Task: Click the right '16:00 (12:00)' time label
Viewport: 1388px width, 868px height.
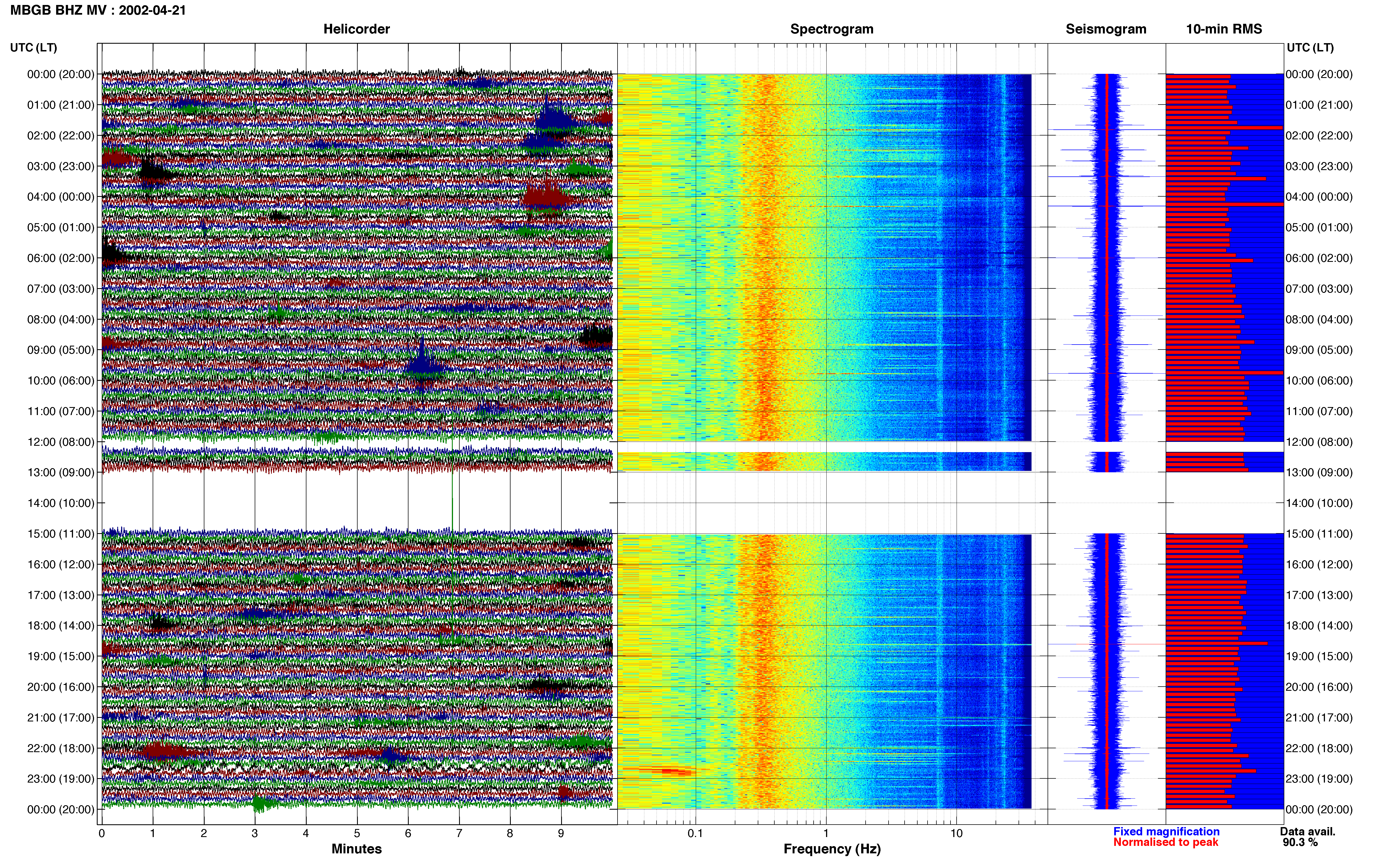Action: [1319, 564]
